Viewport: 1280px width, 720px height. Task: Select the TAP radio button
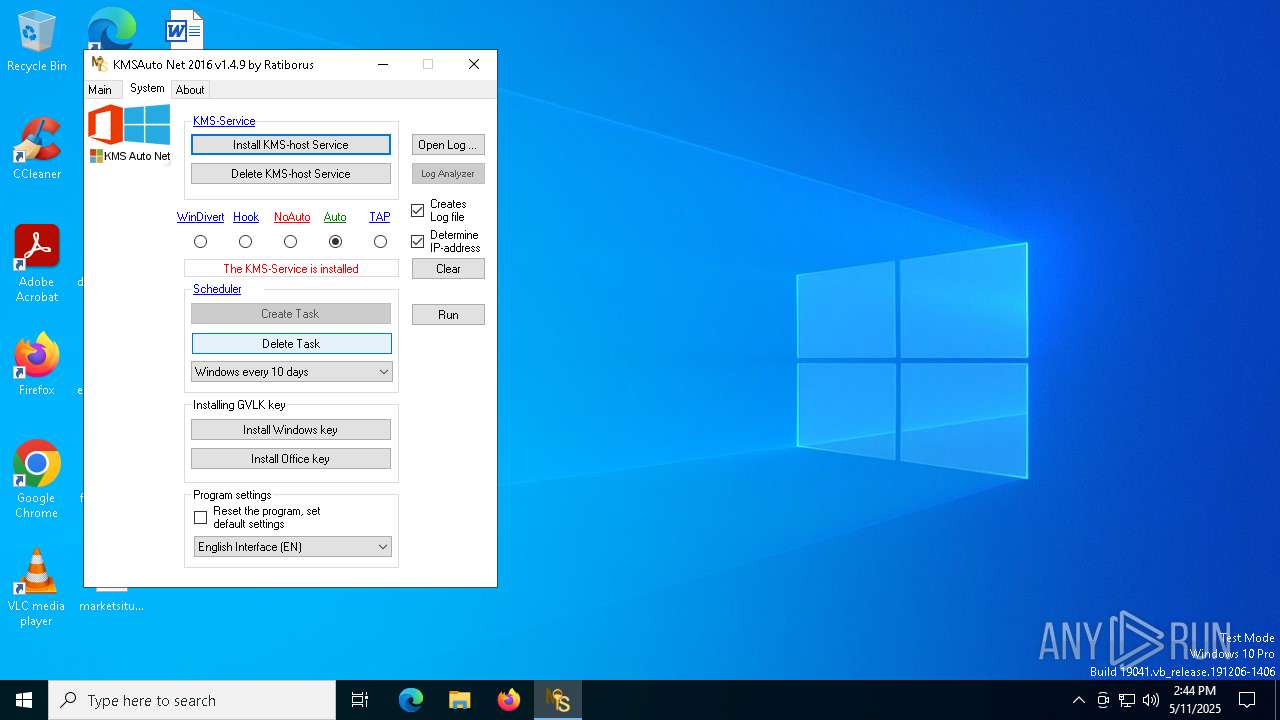(x=380, y=241)
